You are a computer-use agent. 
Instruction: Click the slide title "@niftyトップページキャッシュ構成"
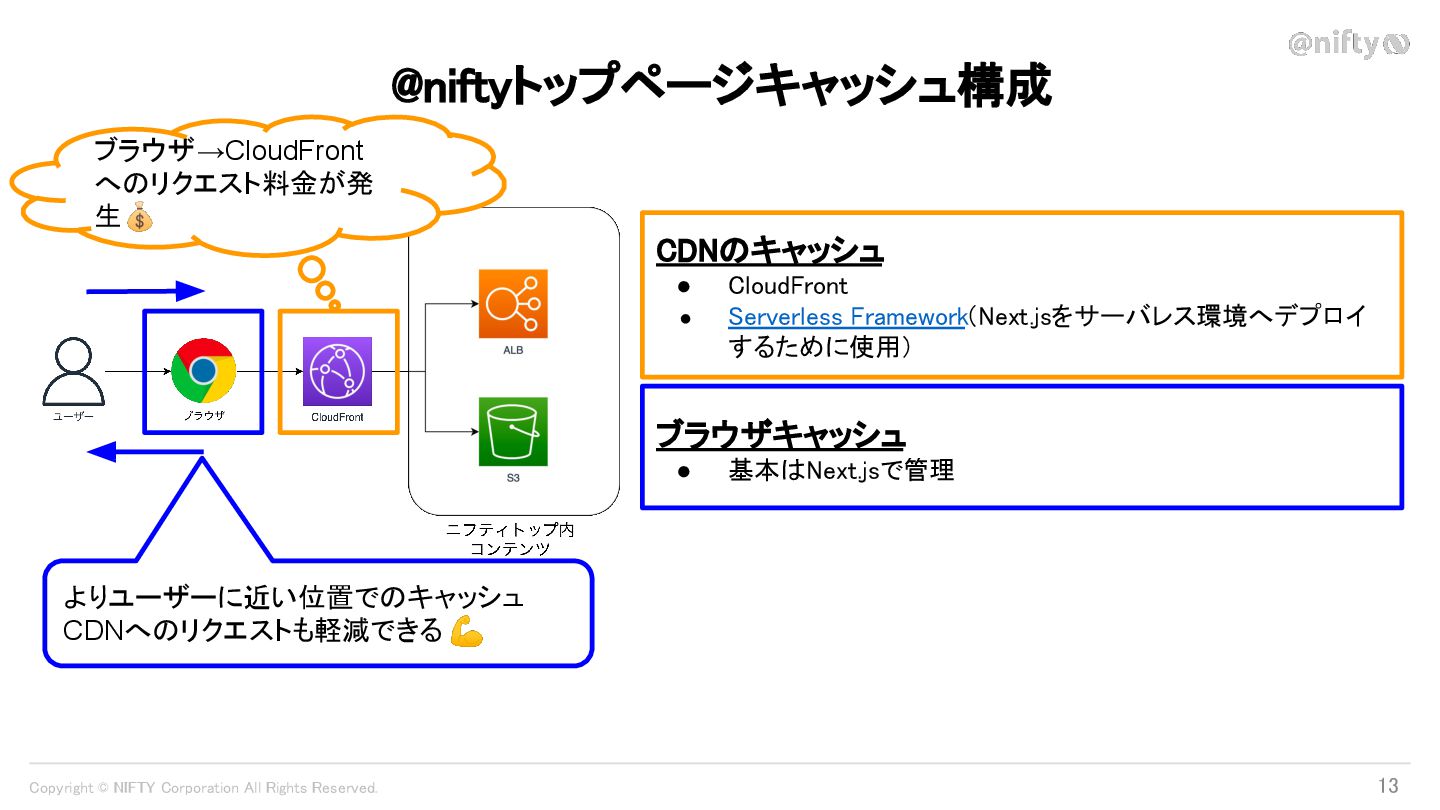pyautogui.click(x=721, y=85)
